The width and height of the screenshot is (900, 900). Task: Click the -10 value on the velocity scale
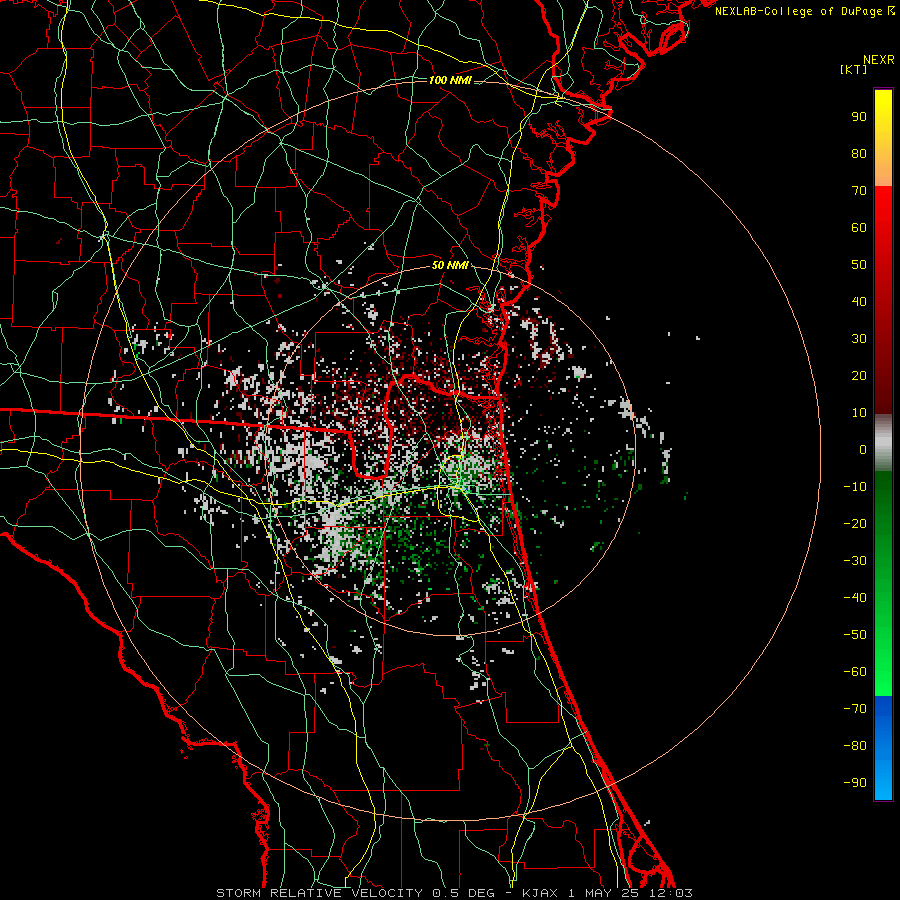(855, 487)
